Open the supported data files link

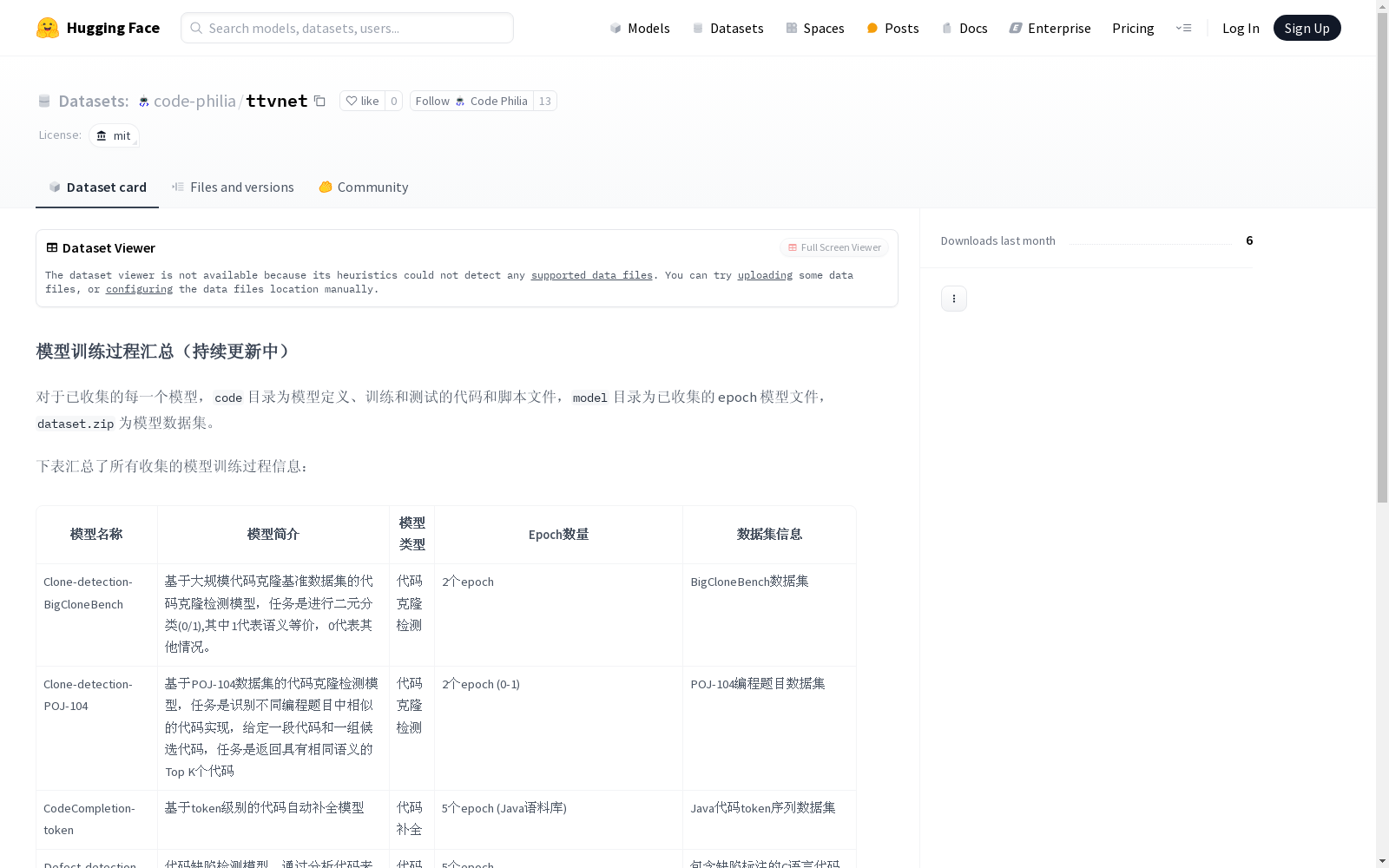(x=592, y=275)
